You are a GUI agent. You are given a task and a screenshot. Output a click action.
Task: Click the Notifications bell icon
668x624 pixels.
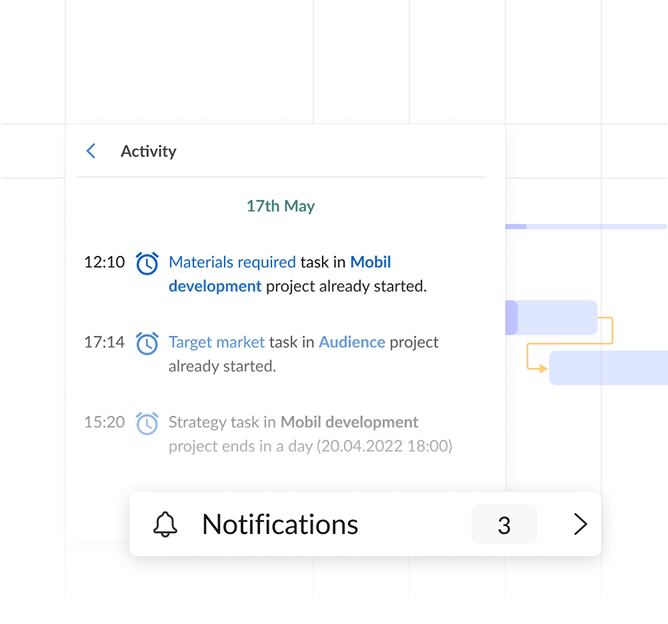pos(165,525)
